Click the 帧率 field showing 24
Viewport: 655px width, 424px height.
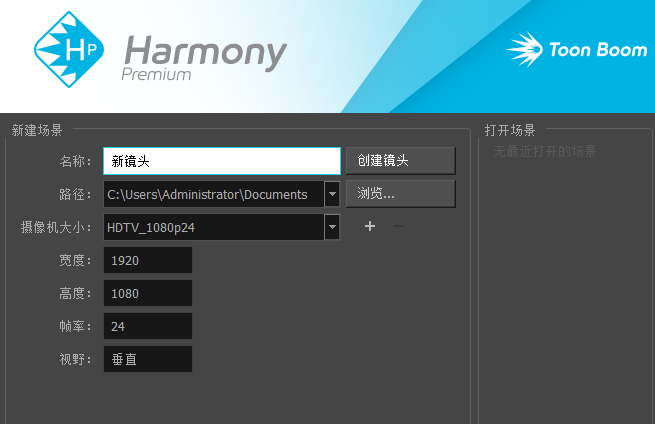[148, 326]
